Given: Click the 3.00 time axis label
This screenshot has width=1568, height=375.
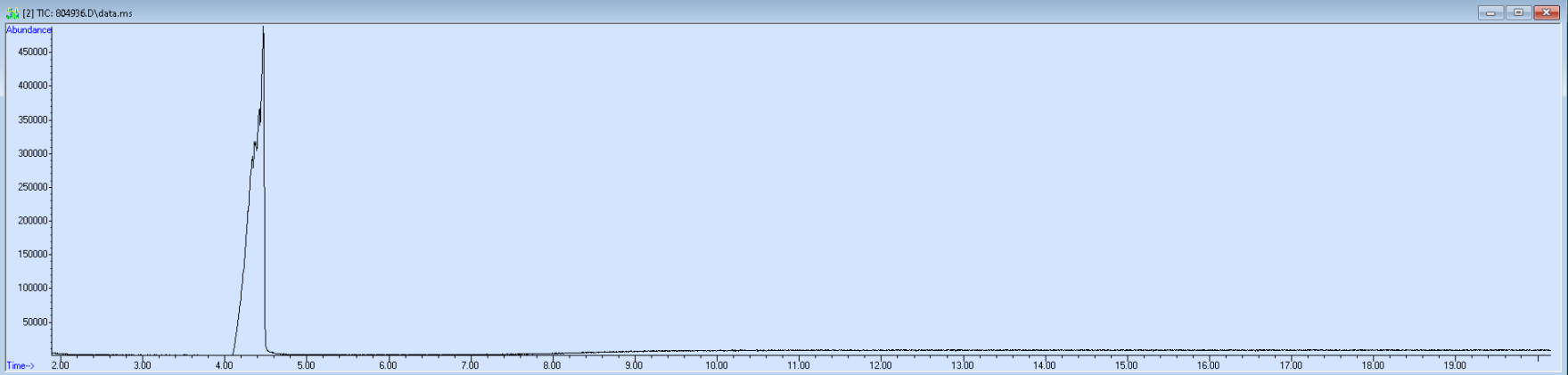Looking at the screenshot, I should [x=142, y=365].
